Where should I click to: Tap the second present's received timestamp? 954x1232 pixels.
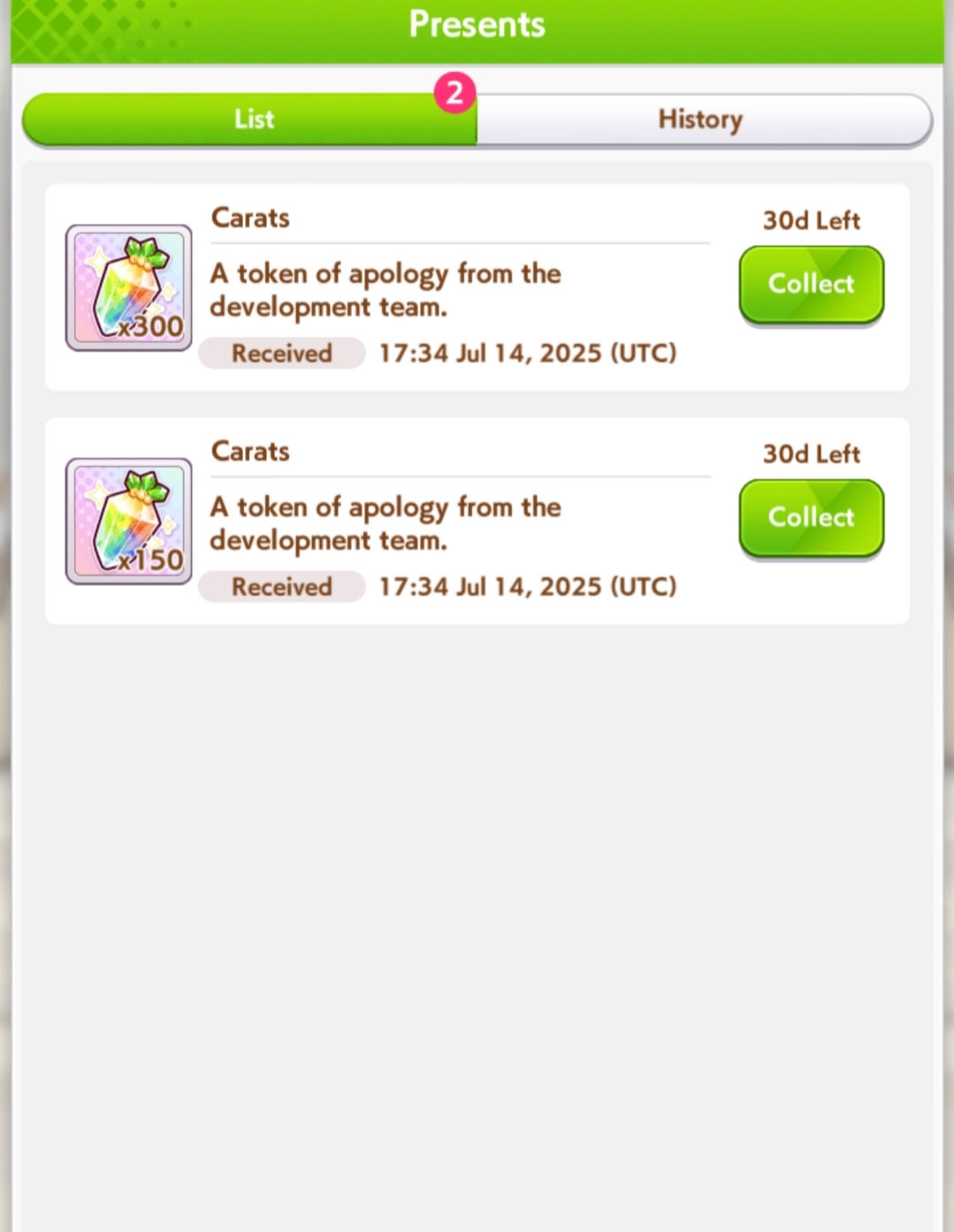pyautogui.click(x=528, y=587)
